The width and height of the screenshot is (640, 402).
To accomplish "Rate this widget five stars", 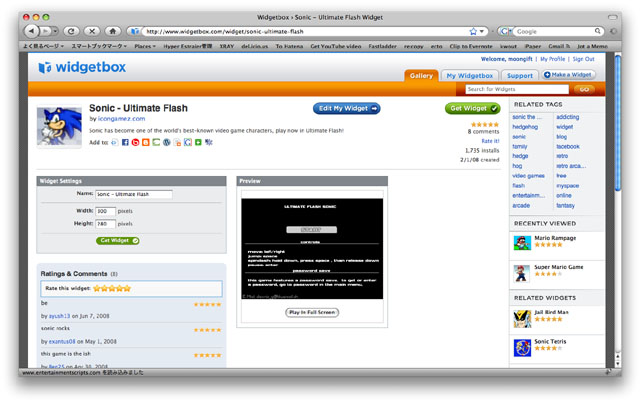I will tap(127, 289).
